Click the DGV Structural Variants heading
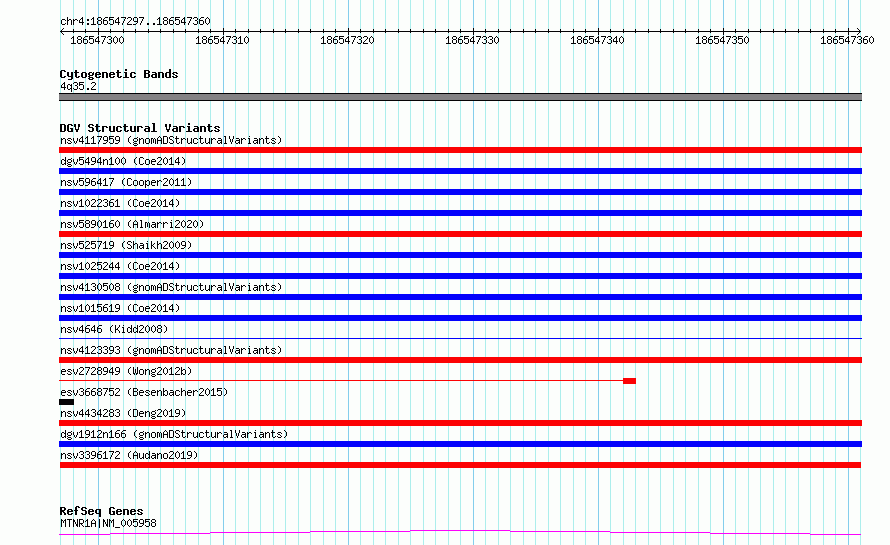The width and height of the screenshot is (890, 545). (x=140, y=128)
